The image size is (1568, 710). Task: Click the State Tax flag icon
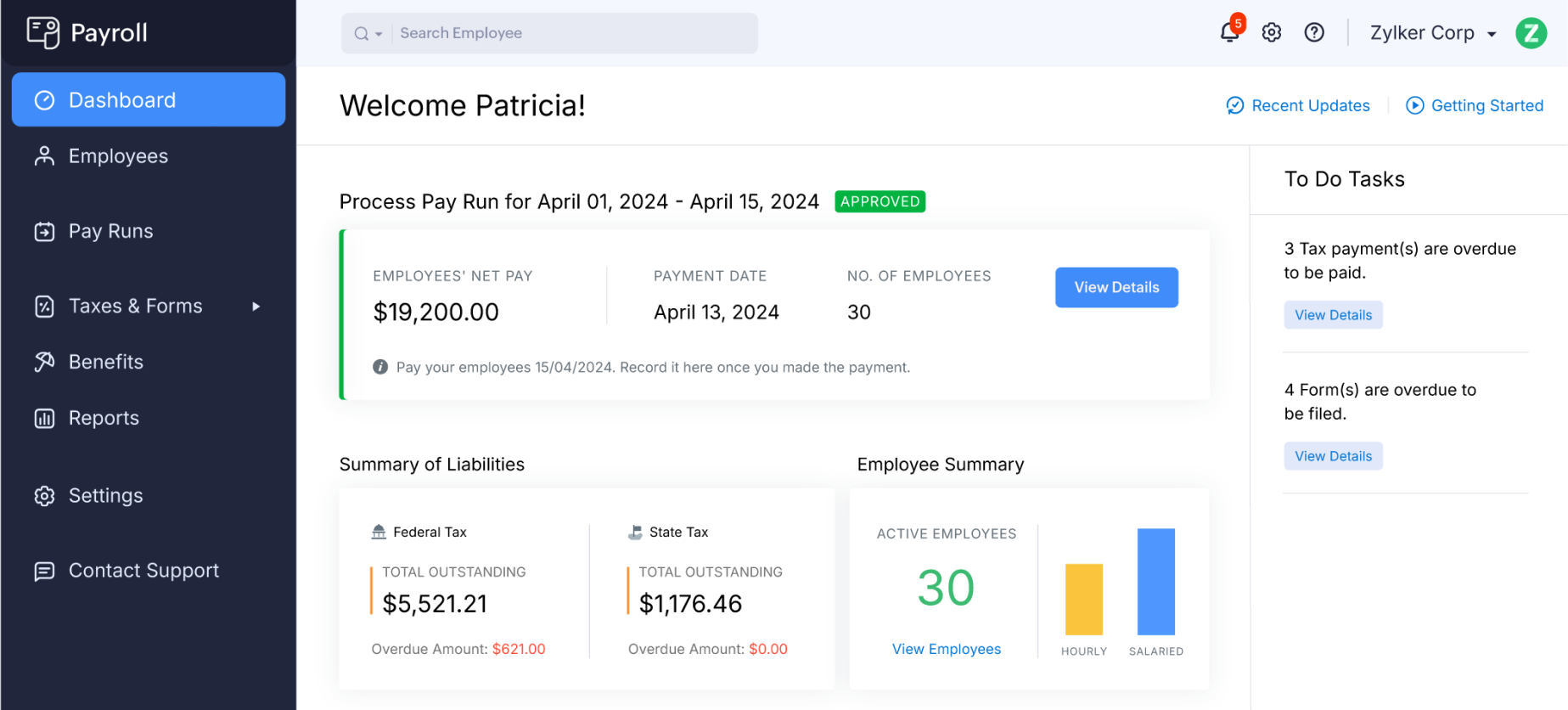click(x=635, y=532)
